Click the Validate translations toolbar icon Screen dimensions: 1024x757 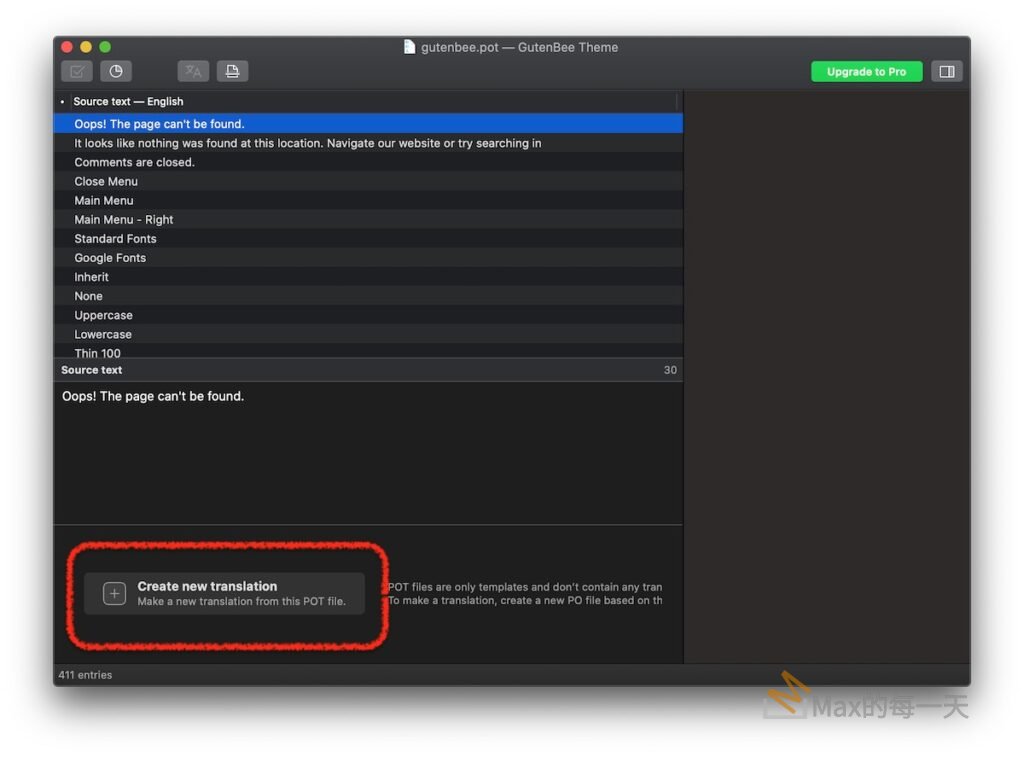(x=77, y=71)
